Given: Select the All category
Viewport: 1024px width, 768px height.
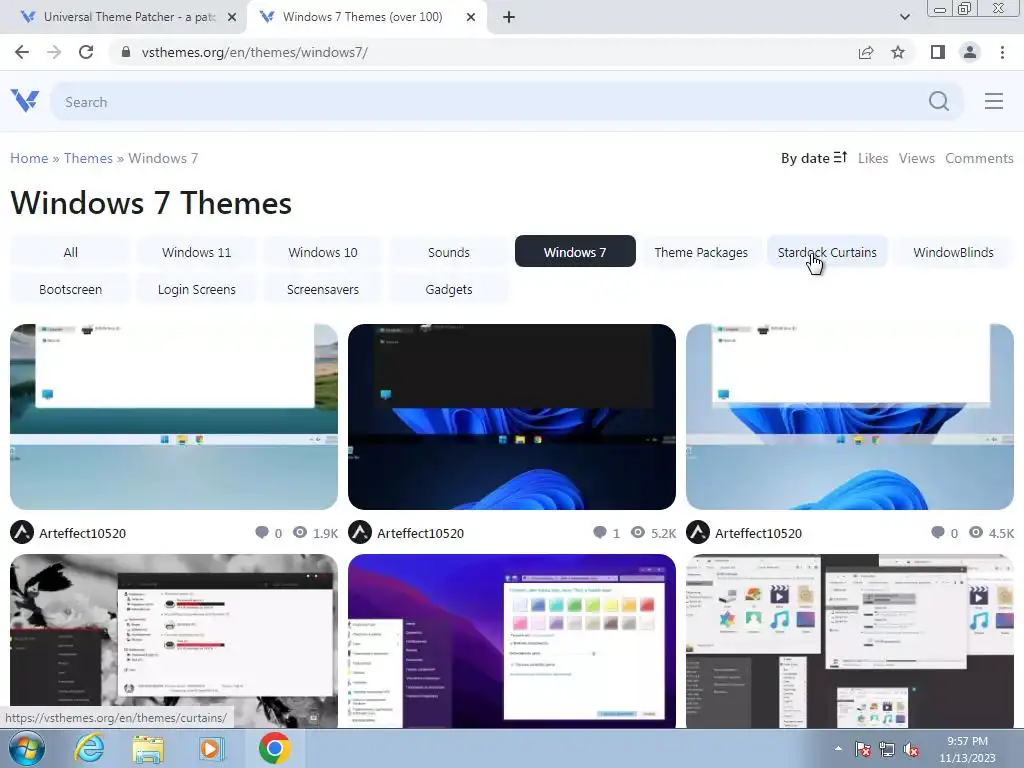Looking at the screenshot, I should coord(71,252).
